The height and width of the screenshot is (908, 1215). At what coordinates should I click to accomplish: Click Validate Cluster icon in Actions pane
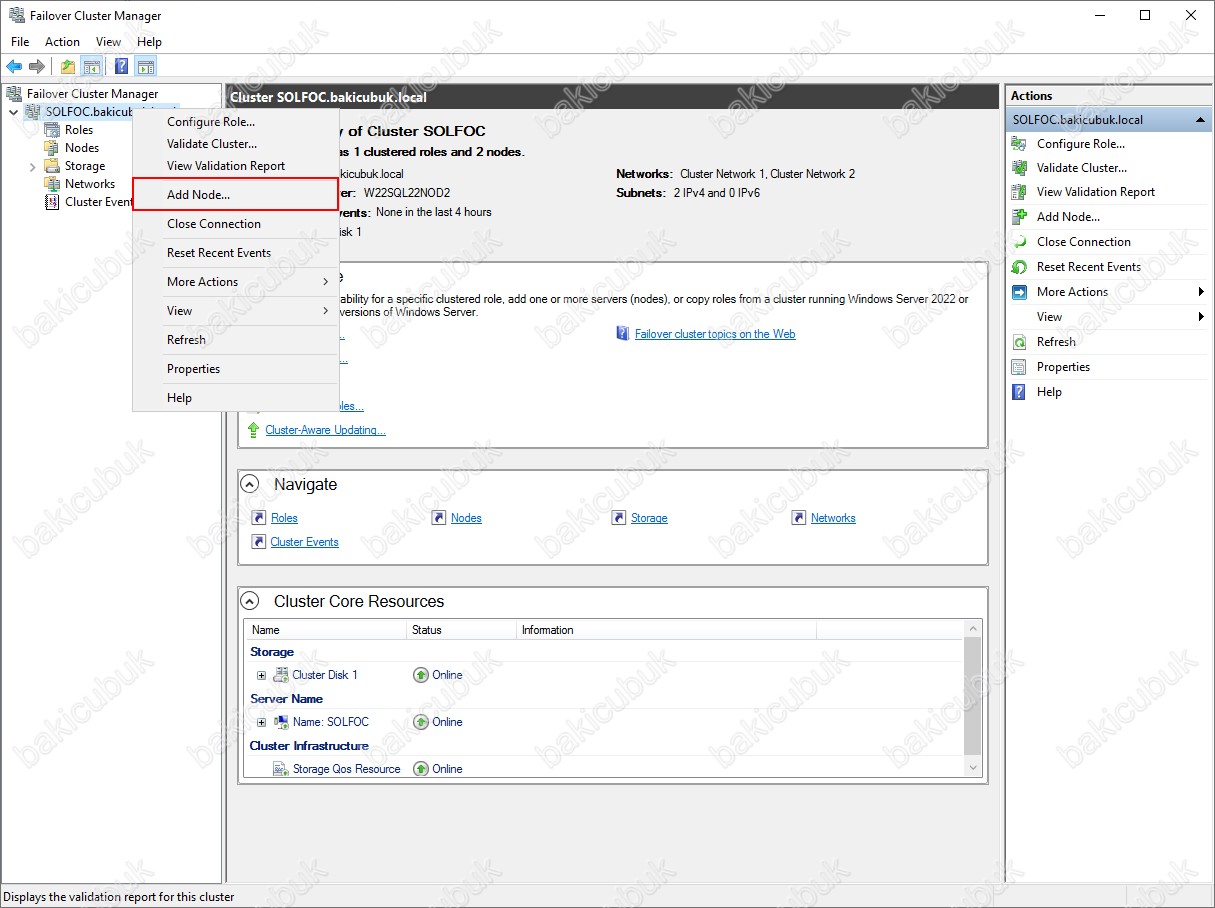(1019, 168)
